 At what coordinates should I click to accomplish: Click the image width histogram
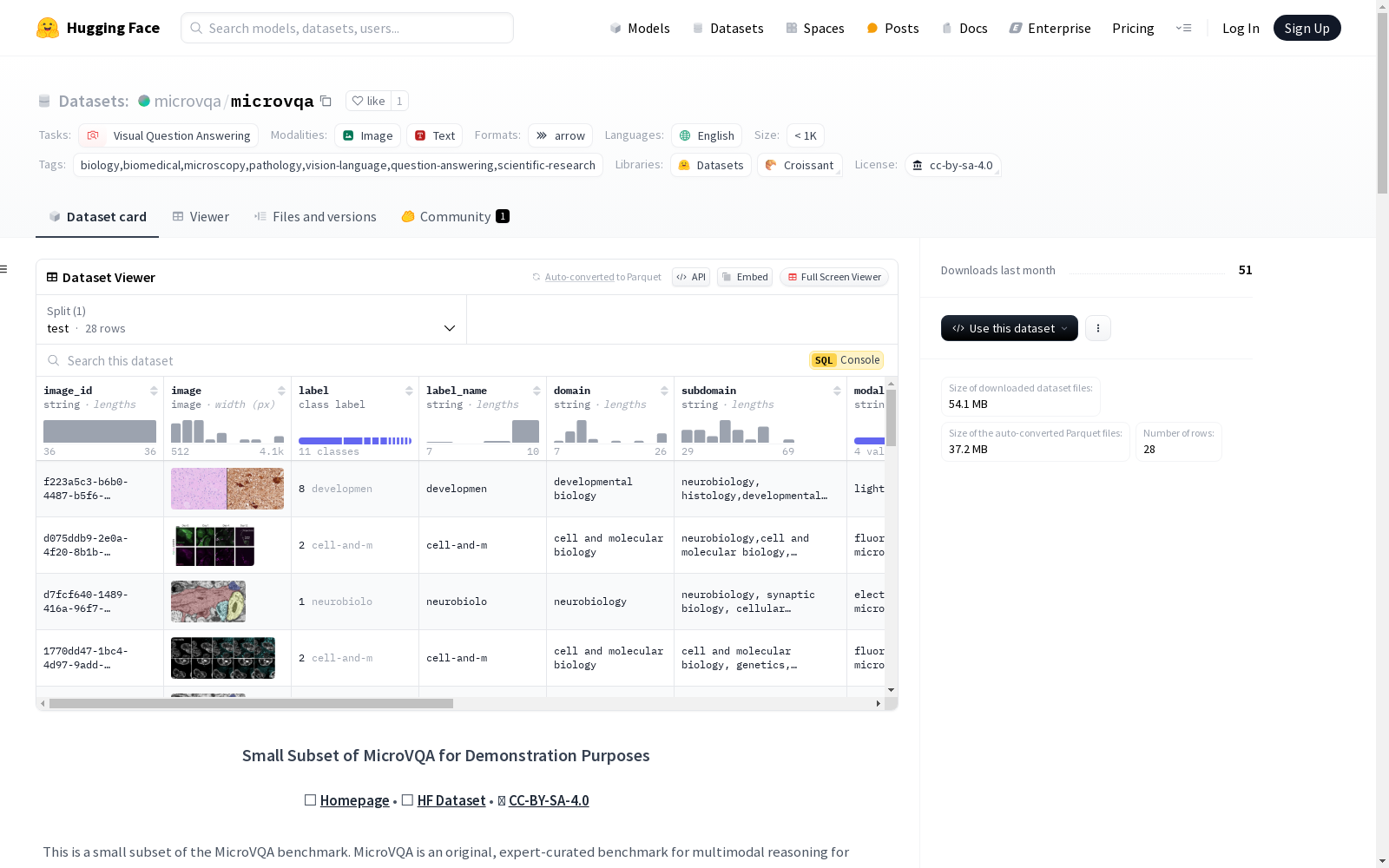coord(227,431)
